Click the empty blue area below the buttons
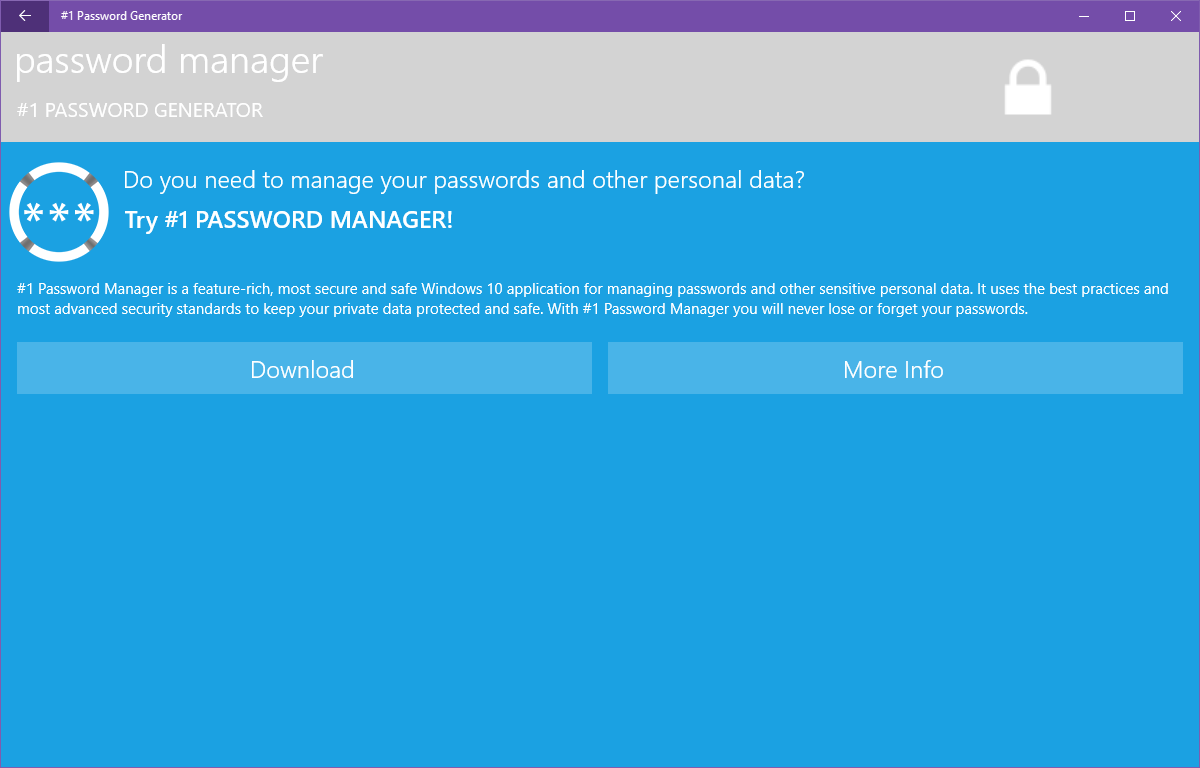Viewport: 1200px width, 768px height. [x=600, y=580]
